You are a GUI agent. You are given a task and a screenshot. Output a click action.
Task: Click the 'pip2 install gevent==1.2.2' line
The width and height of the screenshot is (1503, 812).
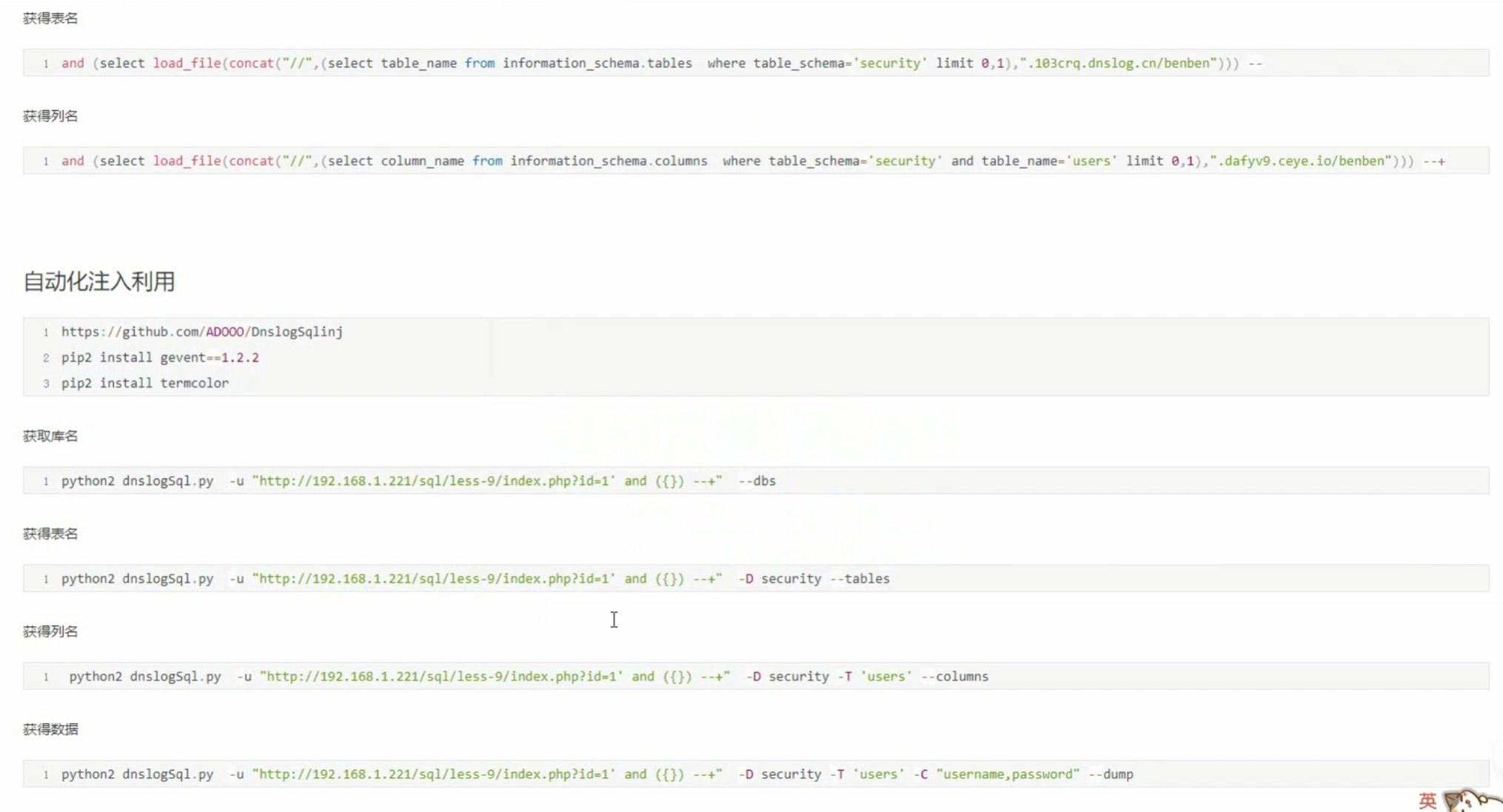[x=160, y=358]
